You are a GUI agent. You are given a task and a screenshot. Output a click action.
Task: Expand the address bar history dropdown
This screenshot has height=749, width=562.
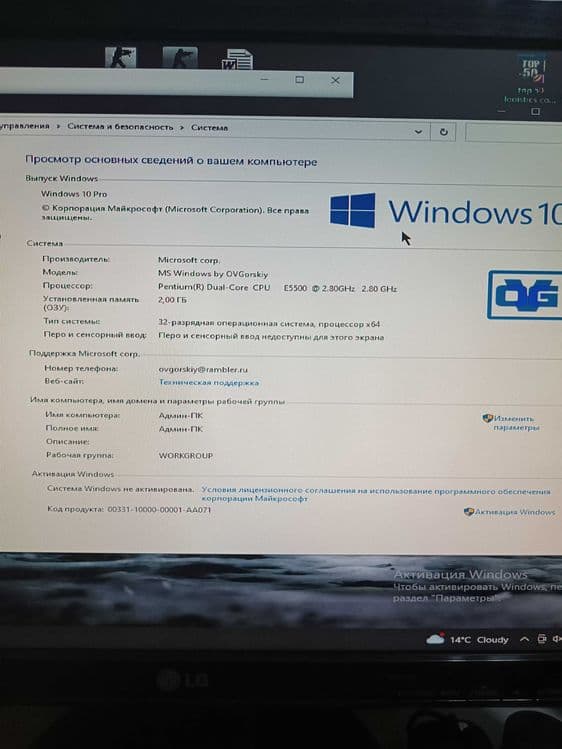418,131
